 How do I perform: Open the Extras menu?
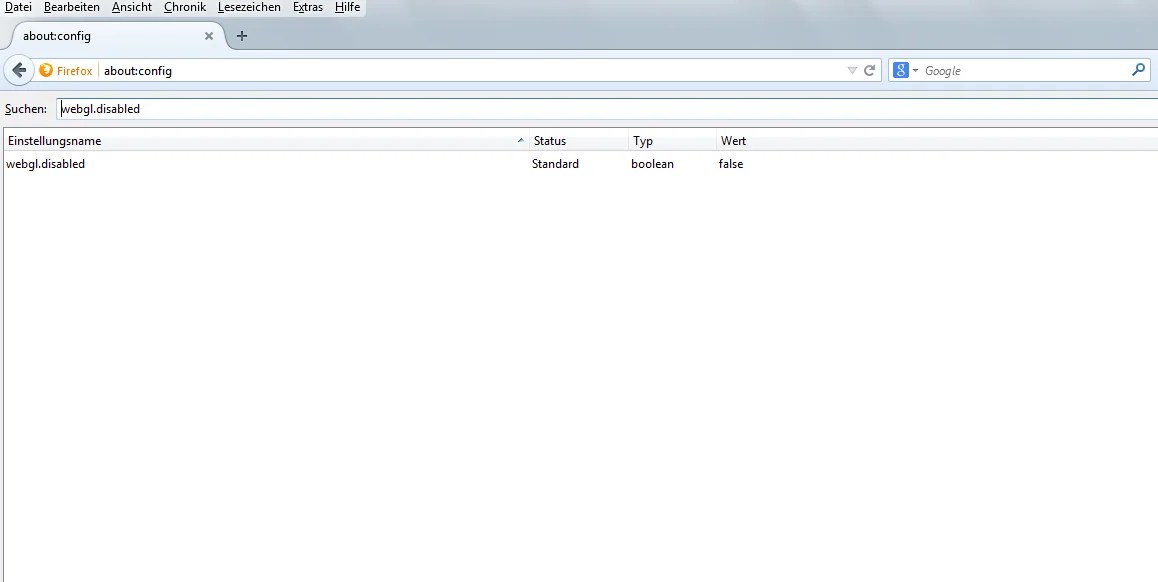[308, 7]
